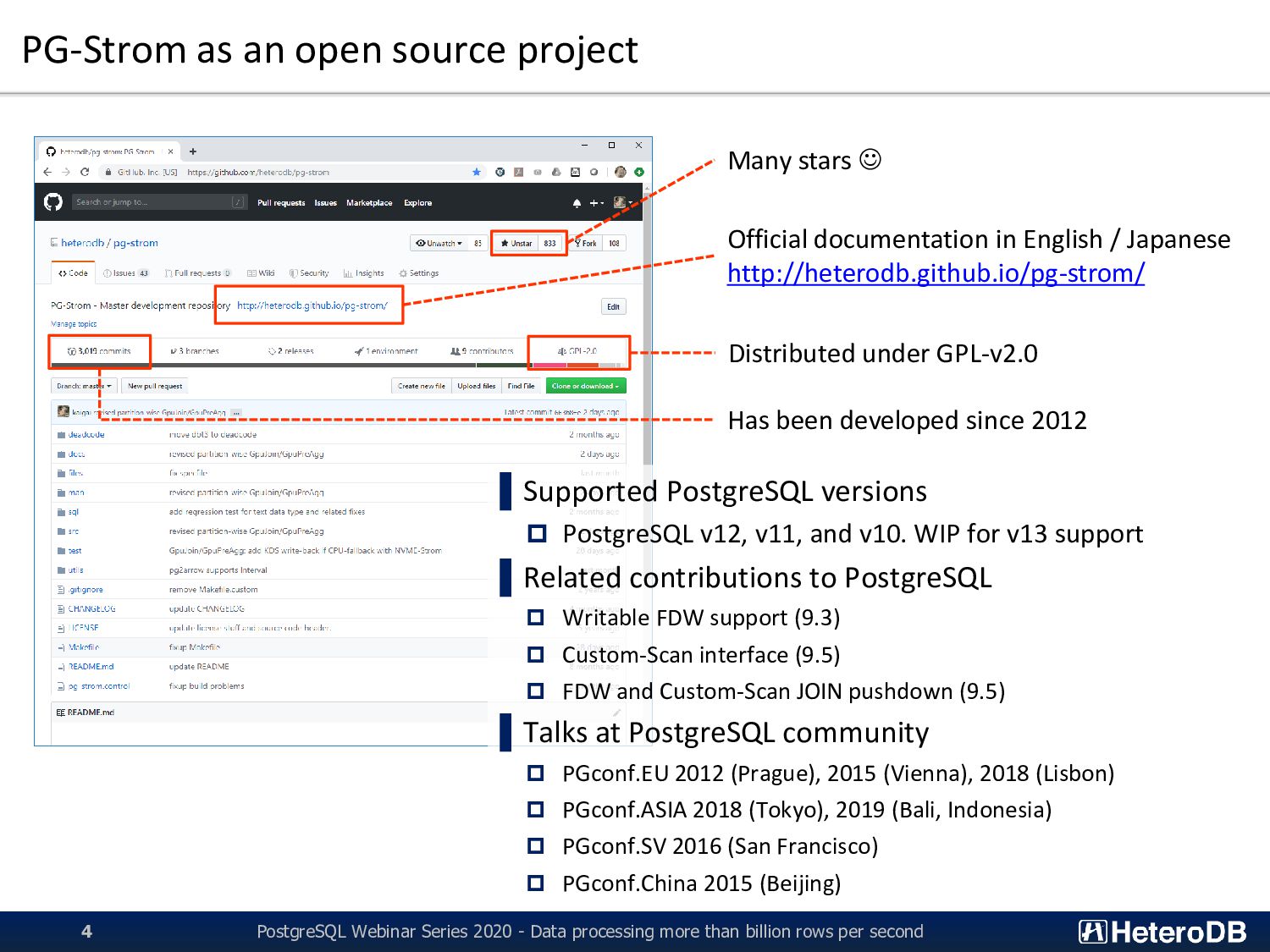Viewport: 1270px width, 952px height.
Task: Open the 9 contributors link
Action: pyautogui.click(x=483, y=351)
